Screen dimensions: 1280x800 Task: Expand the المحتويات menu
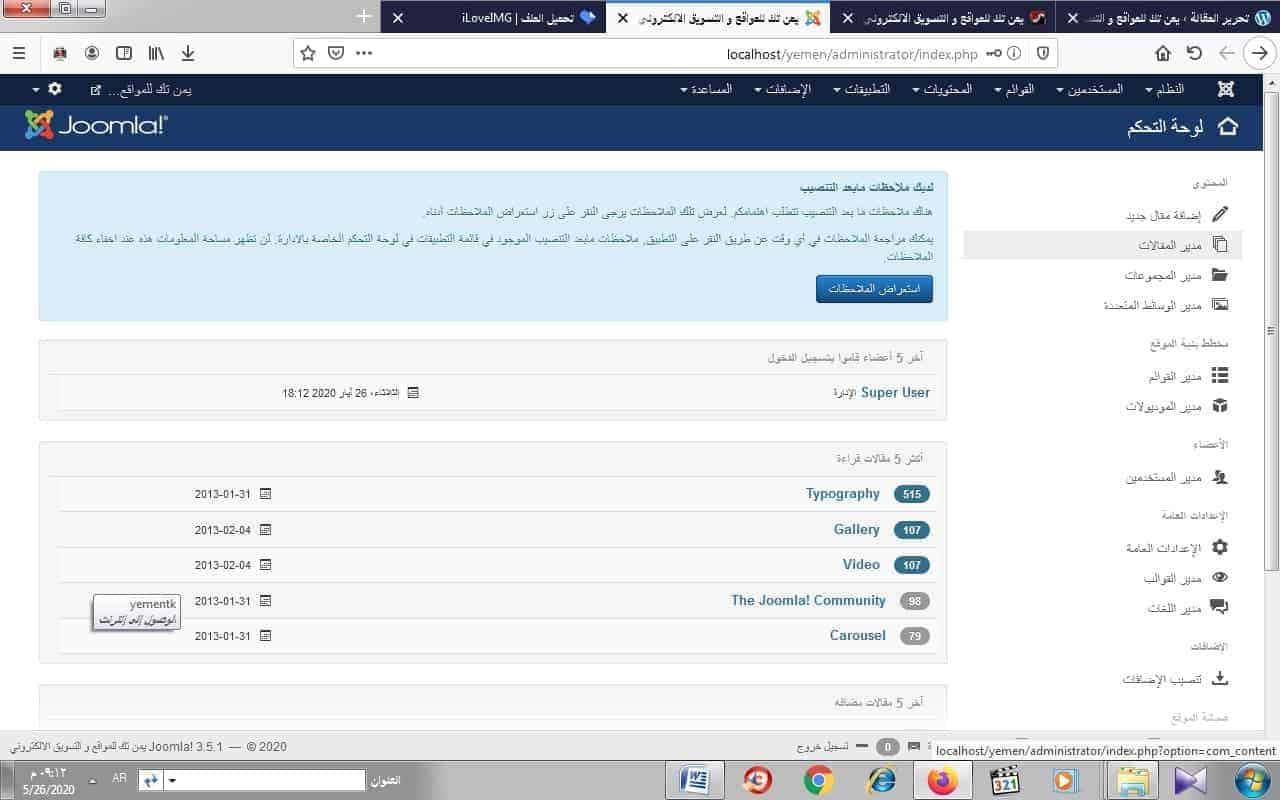tap(942, 89)
